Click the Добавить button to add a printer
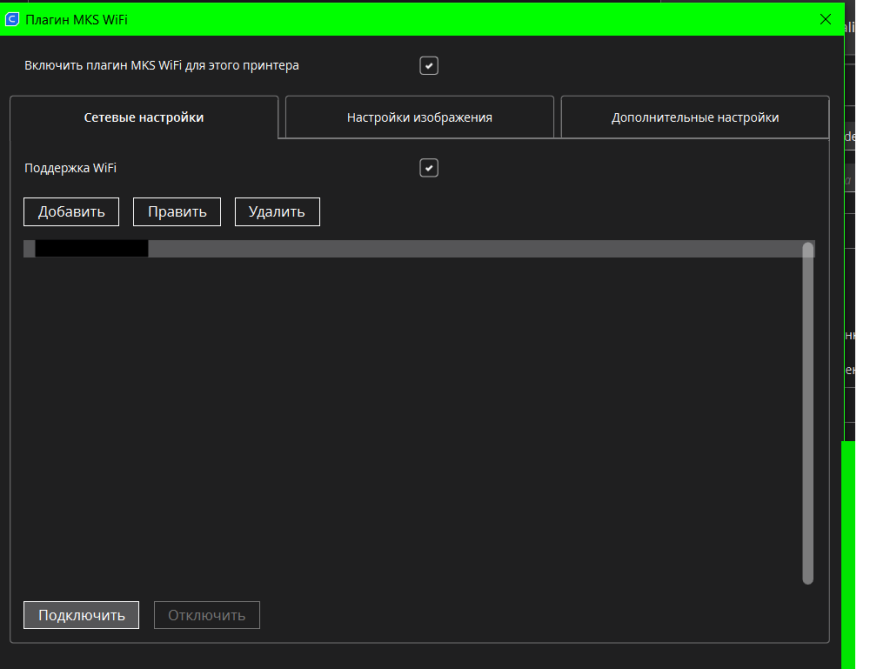 point(70,211)
